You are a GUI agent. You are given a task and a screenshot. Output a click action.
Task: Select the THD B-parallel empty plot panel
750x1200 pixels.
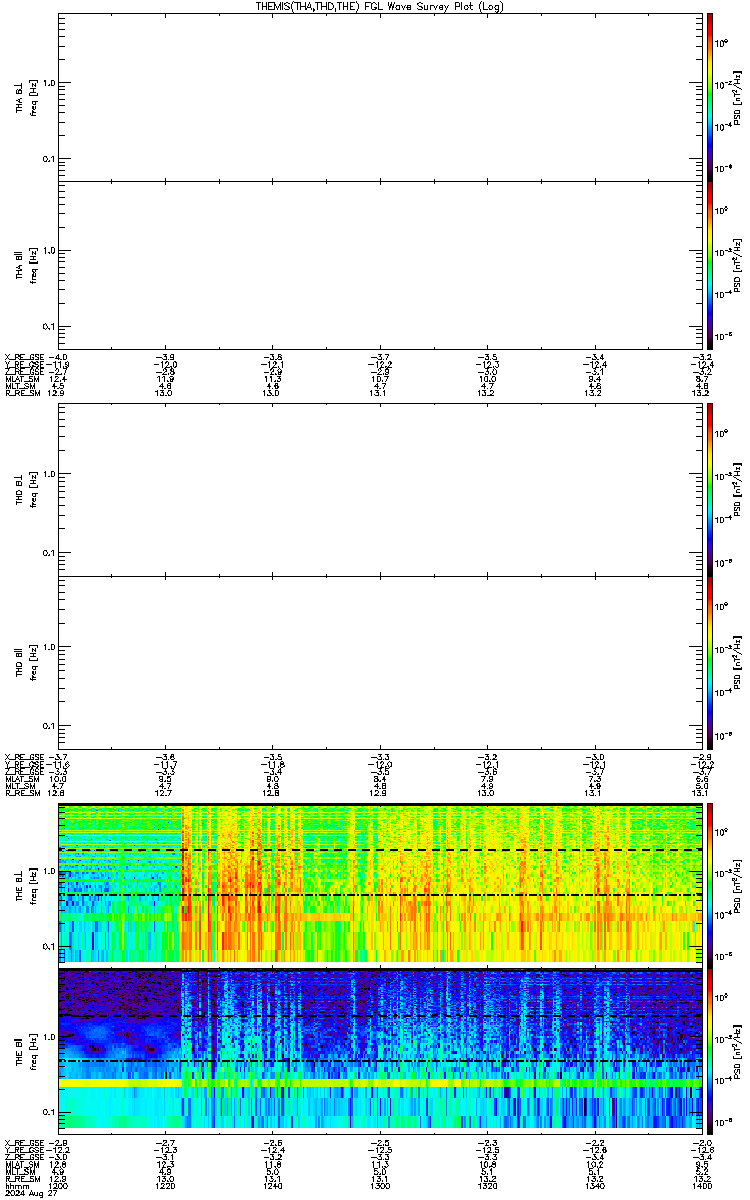(x=379, y=661)
